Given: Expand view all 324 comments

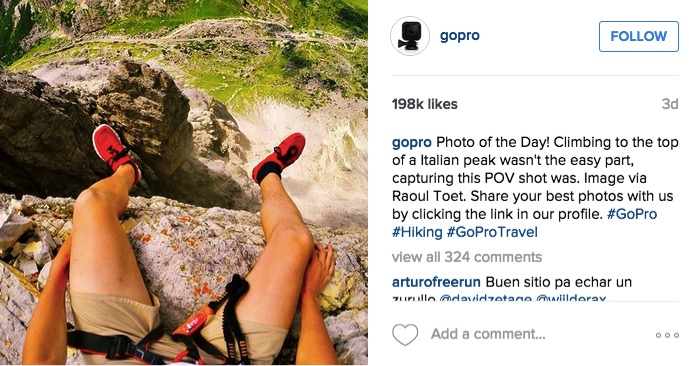Looking at the screenshot, I should 467,257.
